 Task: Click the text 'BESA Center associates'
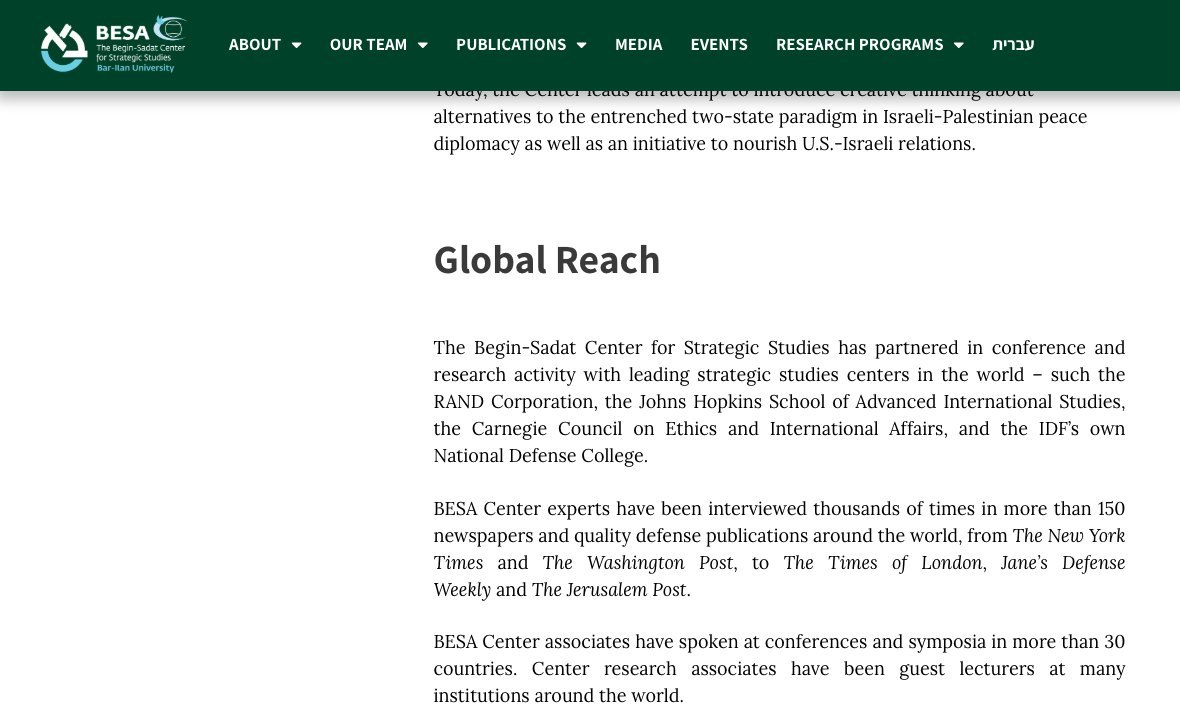coord(531,641)
